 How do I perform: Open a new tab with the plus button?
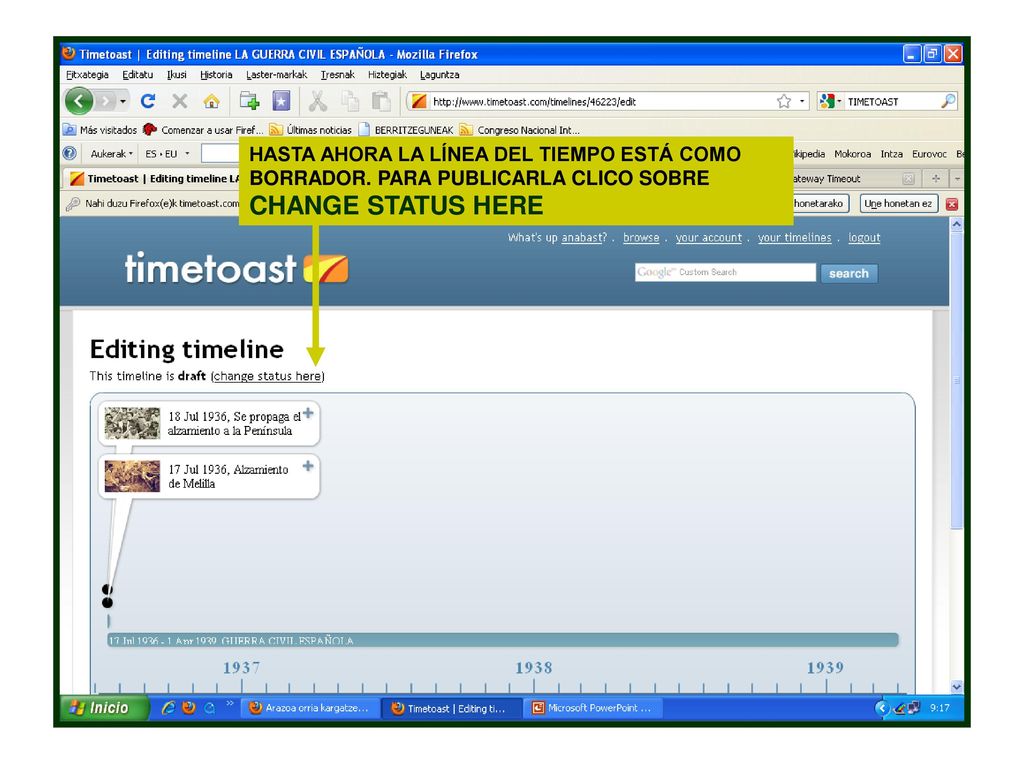936,178
